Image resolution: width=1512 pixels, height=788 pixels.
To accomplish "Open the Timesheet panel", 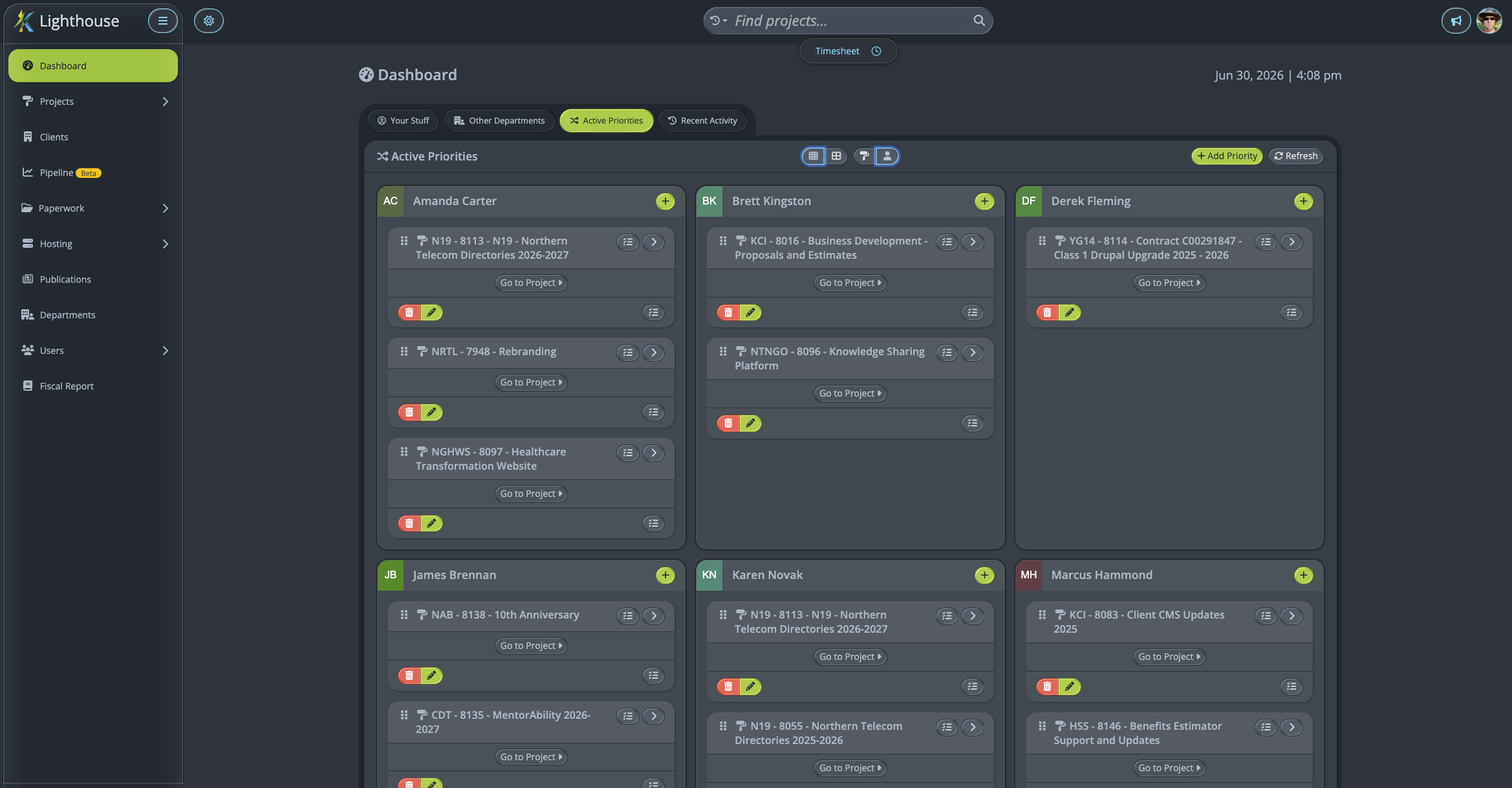I will point(848,51).
